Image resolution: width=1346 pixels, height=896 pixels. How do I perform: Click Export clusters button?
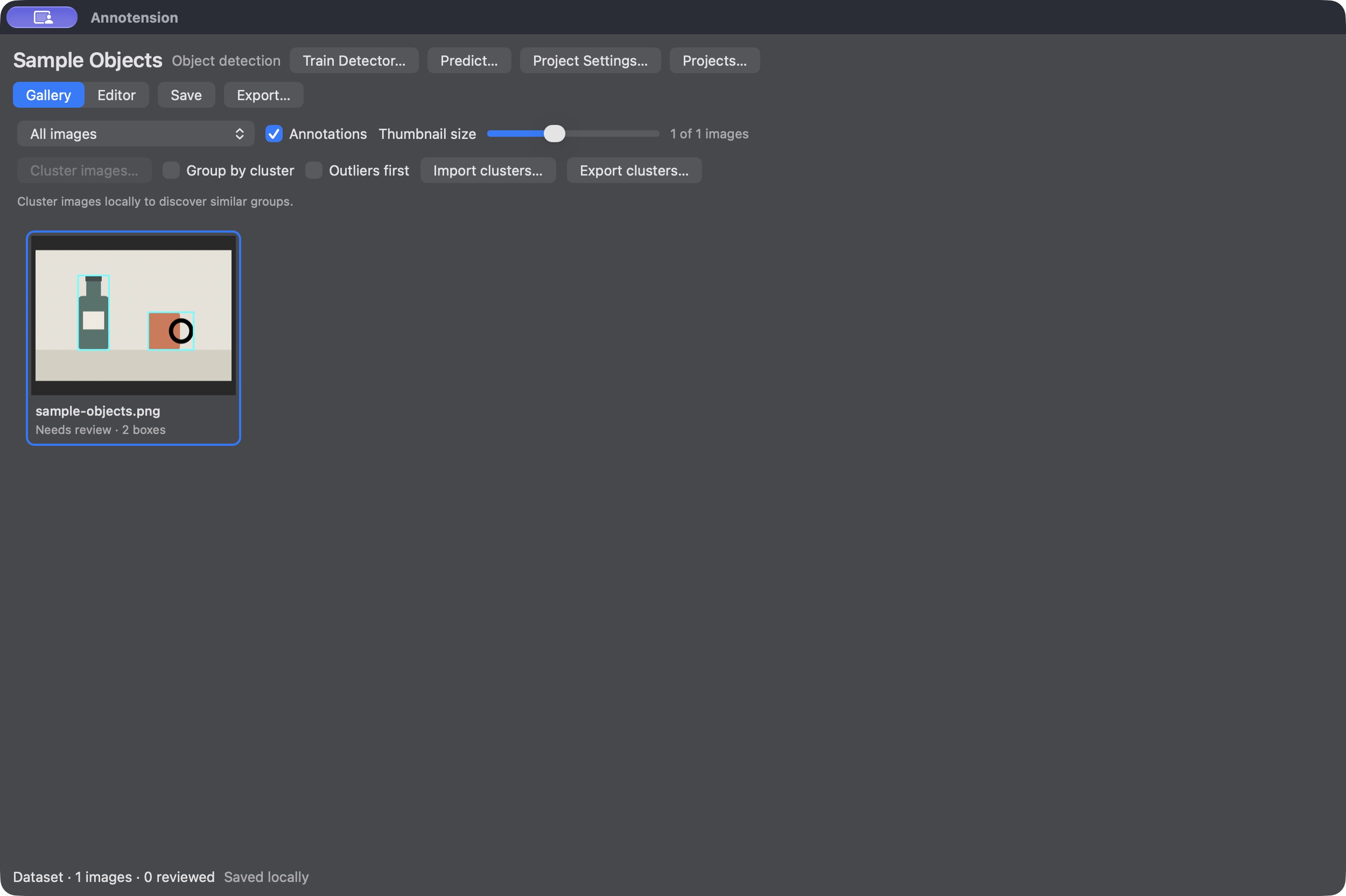(x=634, y=170)
